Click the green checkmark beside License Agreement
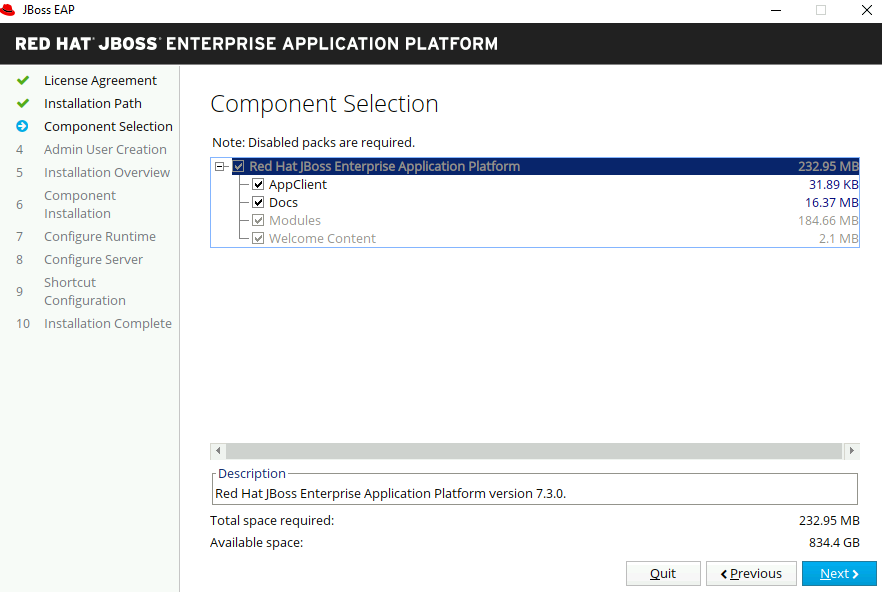Image resolution: width=882 pixels, height=592 pixels. (x=23, y=80)
